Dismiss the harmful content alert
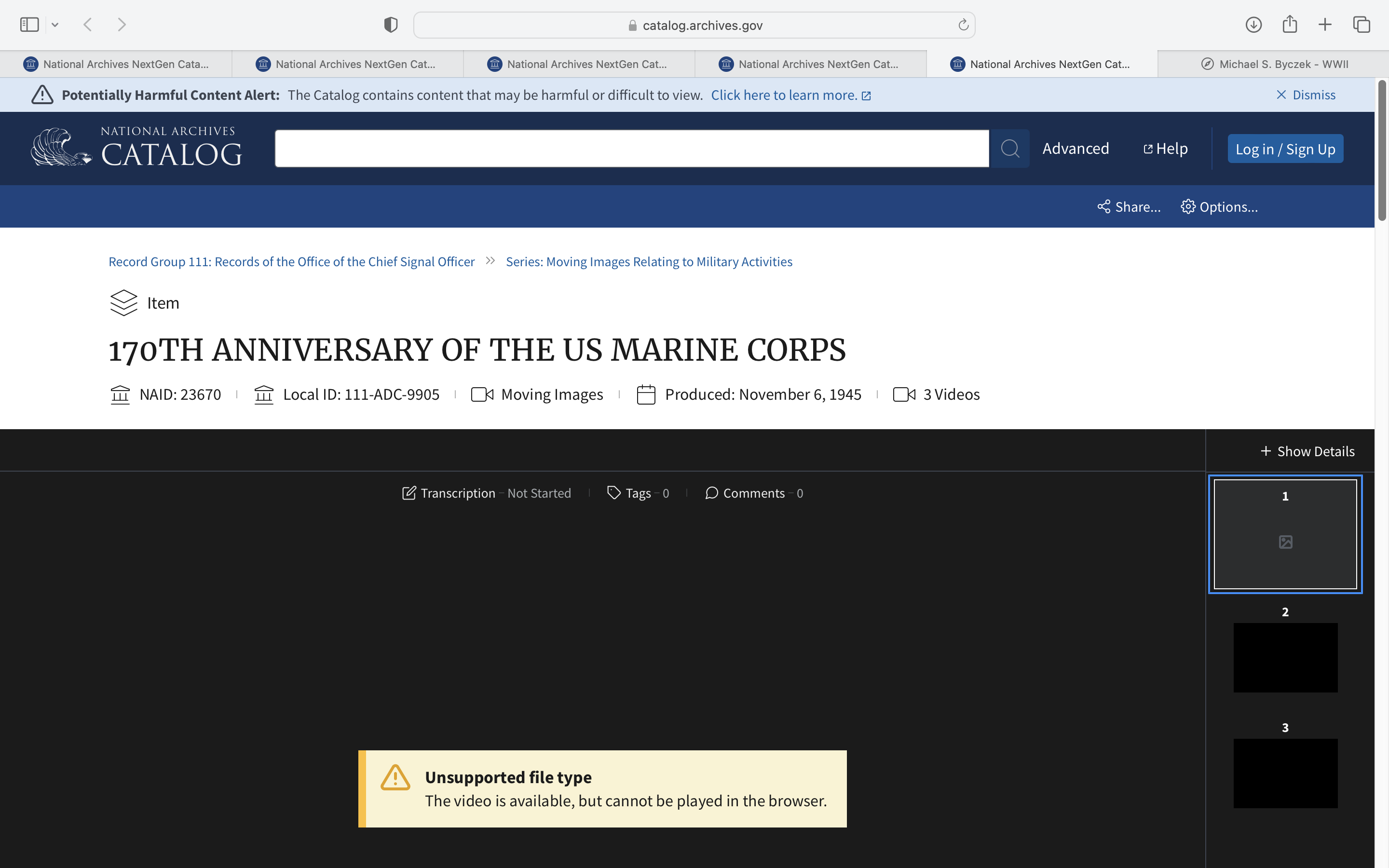The width and height of the screenshot is (1389, 868). pyautogui.click(x=1305, y=95)
